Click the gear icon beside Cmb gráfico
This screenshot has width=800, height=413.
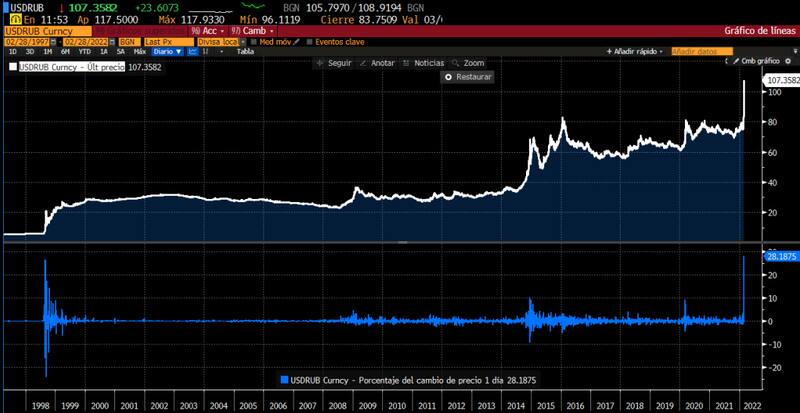pyautogui.click(x=789, y=61)
